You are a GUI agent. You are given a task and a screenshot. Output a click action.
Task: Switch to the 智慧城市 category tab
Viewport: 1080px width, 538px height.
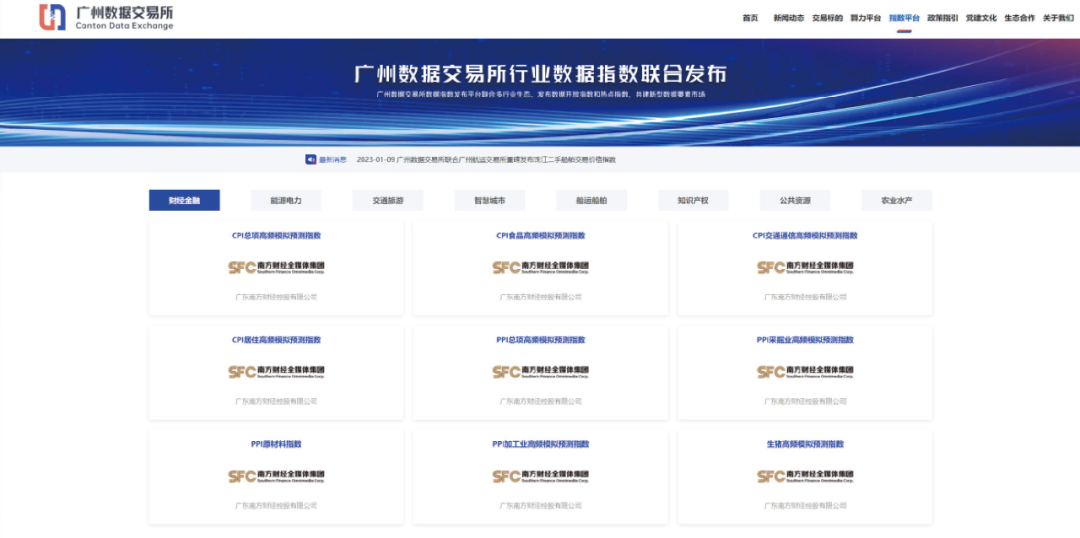click(490, 200)
